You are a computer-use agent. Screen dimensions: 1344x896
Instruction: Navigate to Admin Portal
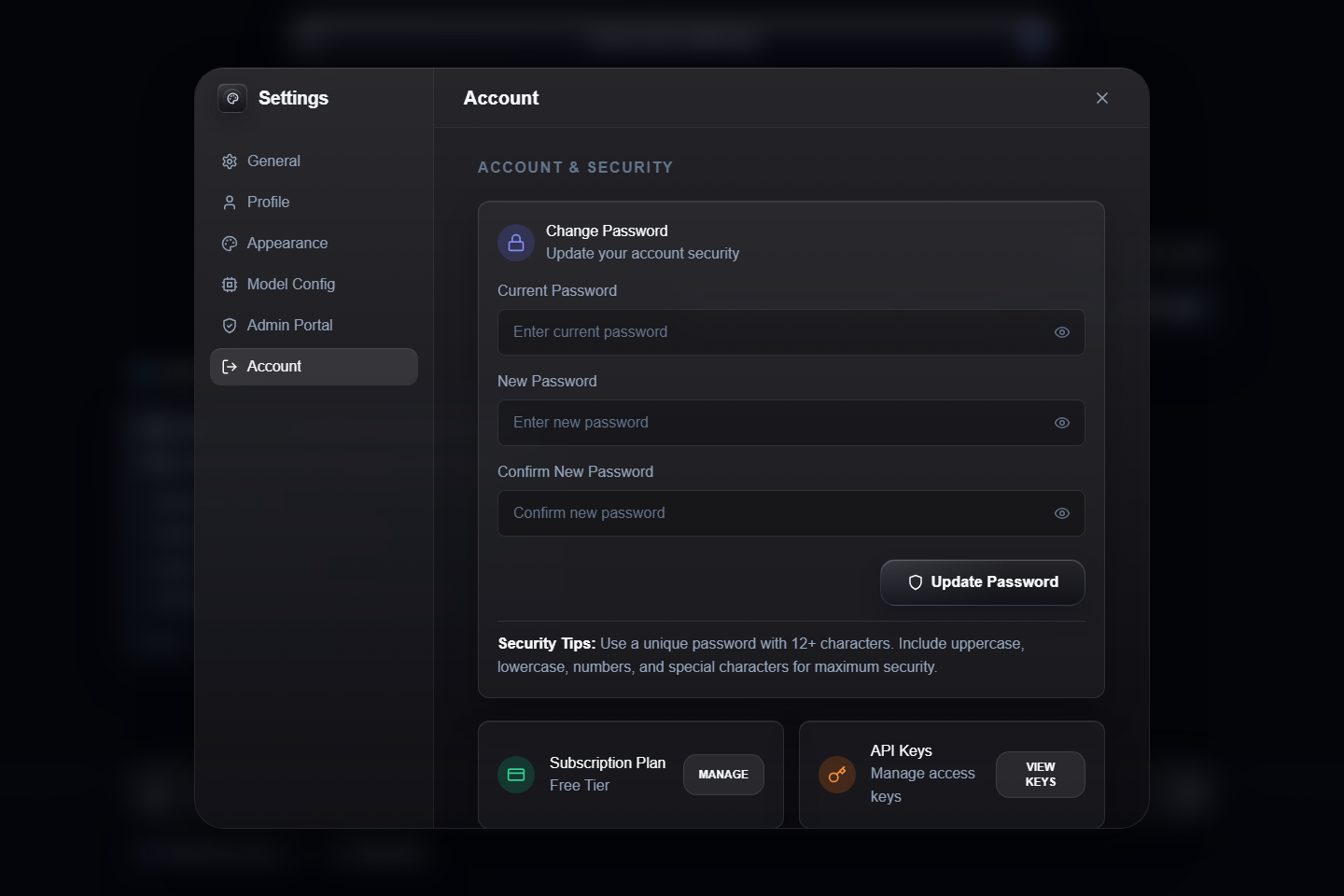[x=314, y=326]
